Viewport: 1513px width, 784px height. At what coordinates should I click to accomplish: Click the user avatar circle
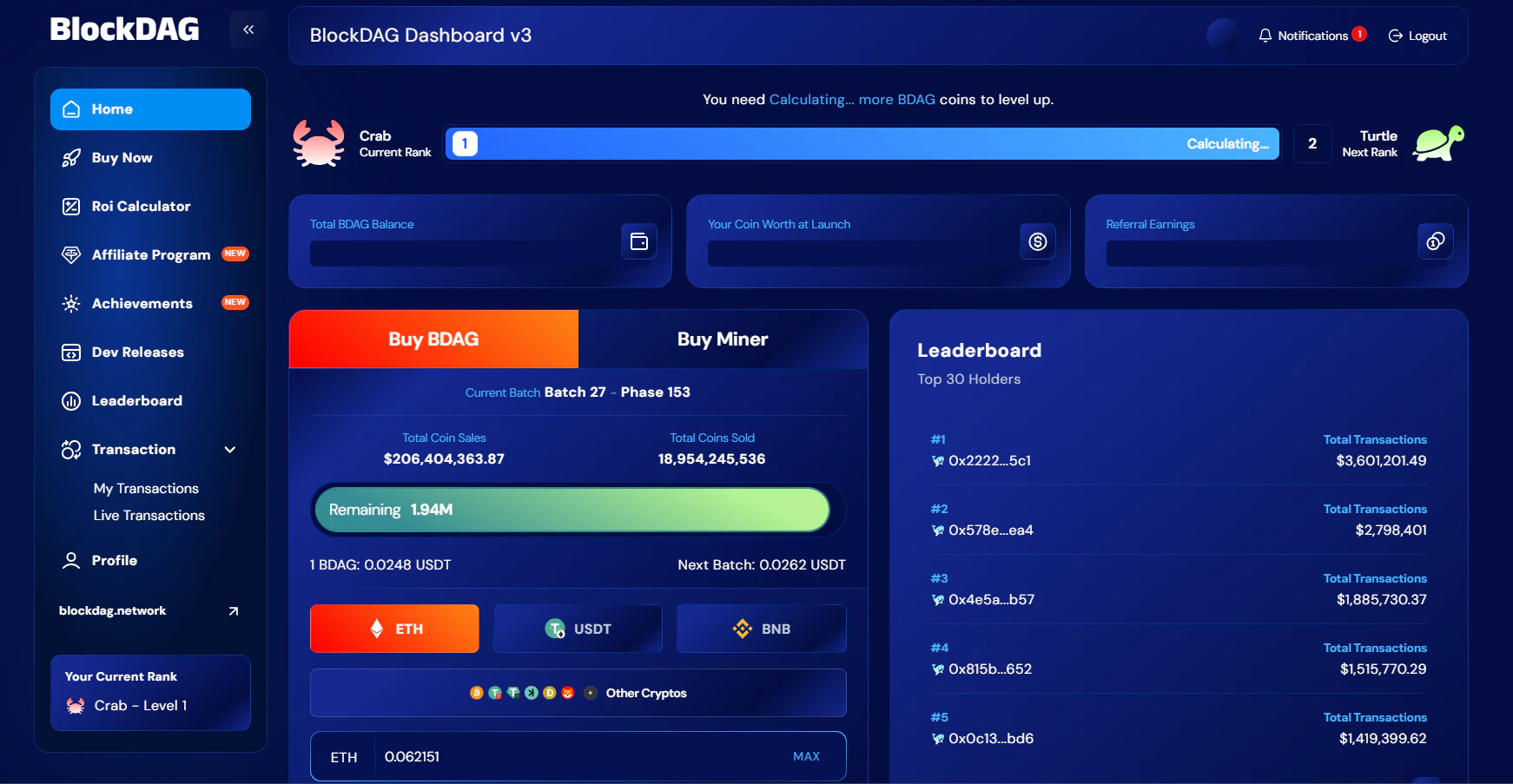point(1223,36)
